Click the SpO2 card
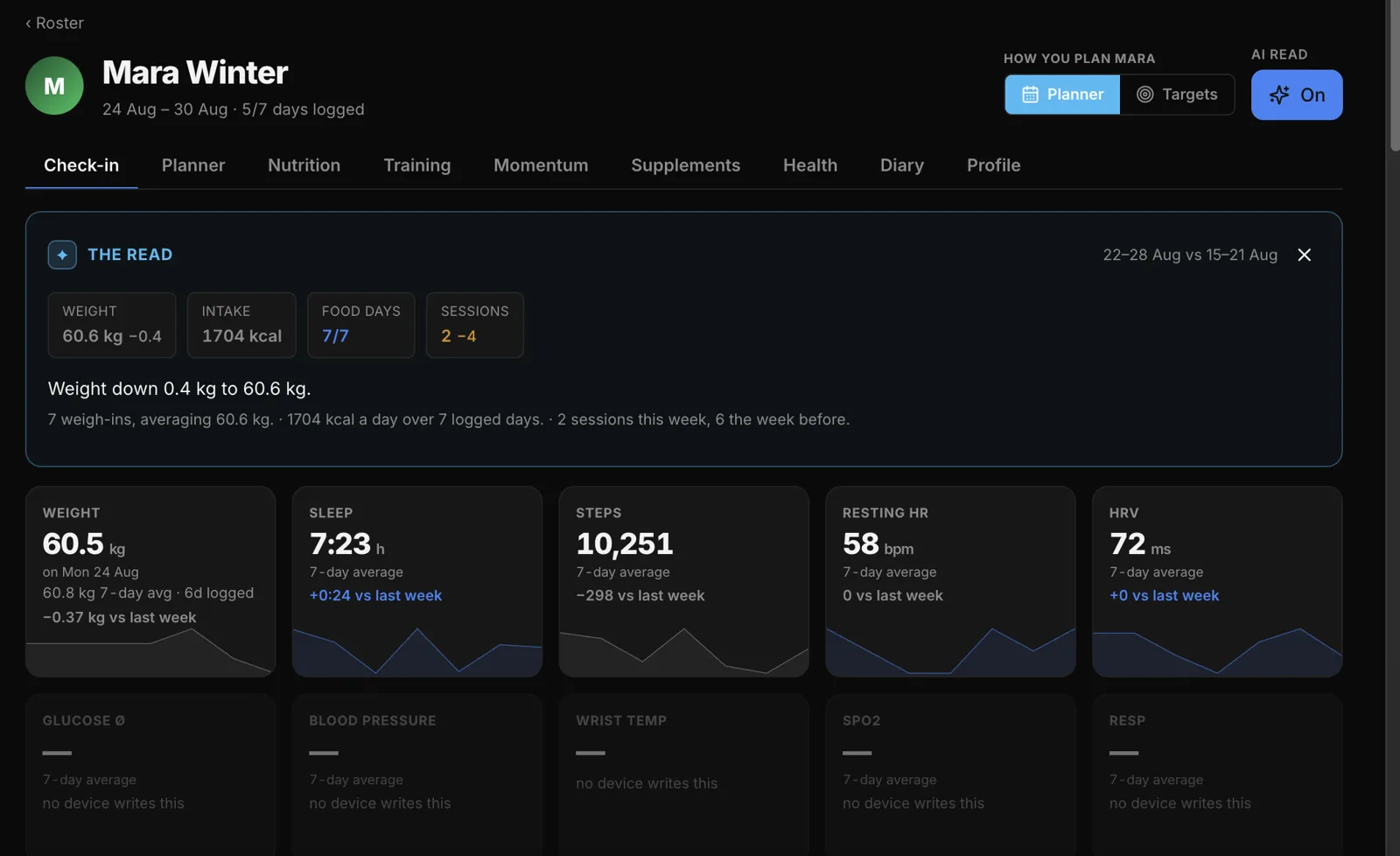1400x856 pixels. [x=950, y=775]
